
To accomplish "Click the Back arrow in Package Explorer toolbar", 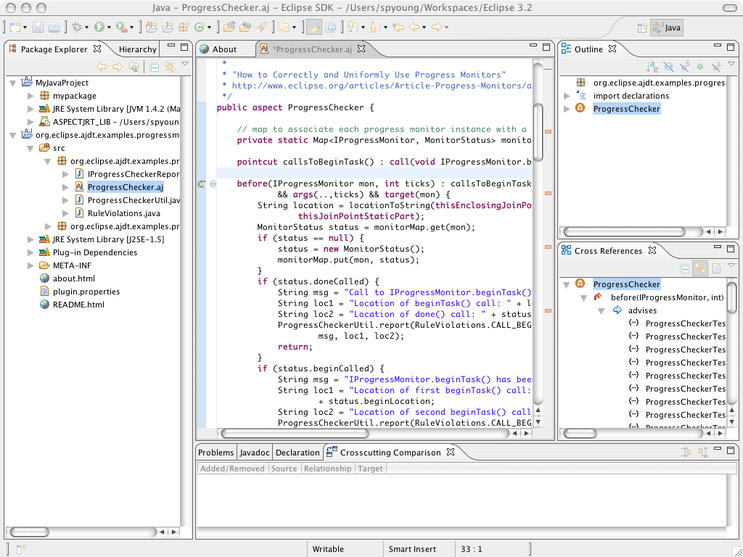I will 101,67.
